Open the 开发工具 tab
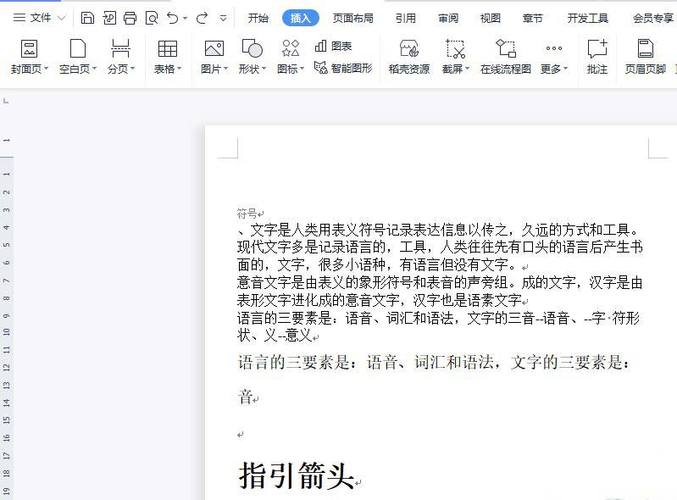This screenshot has width=677, height=500. pyautogui.click(x=588, y=18)
